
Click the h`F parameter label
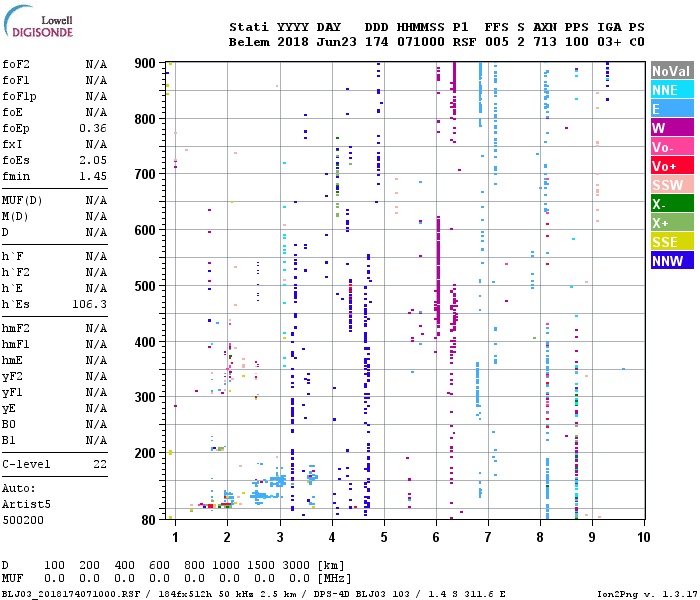coord(12,256)
